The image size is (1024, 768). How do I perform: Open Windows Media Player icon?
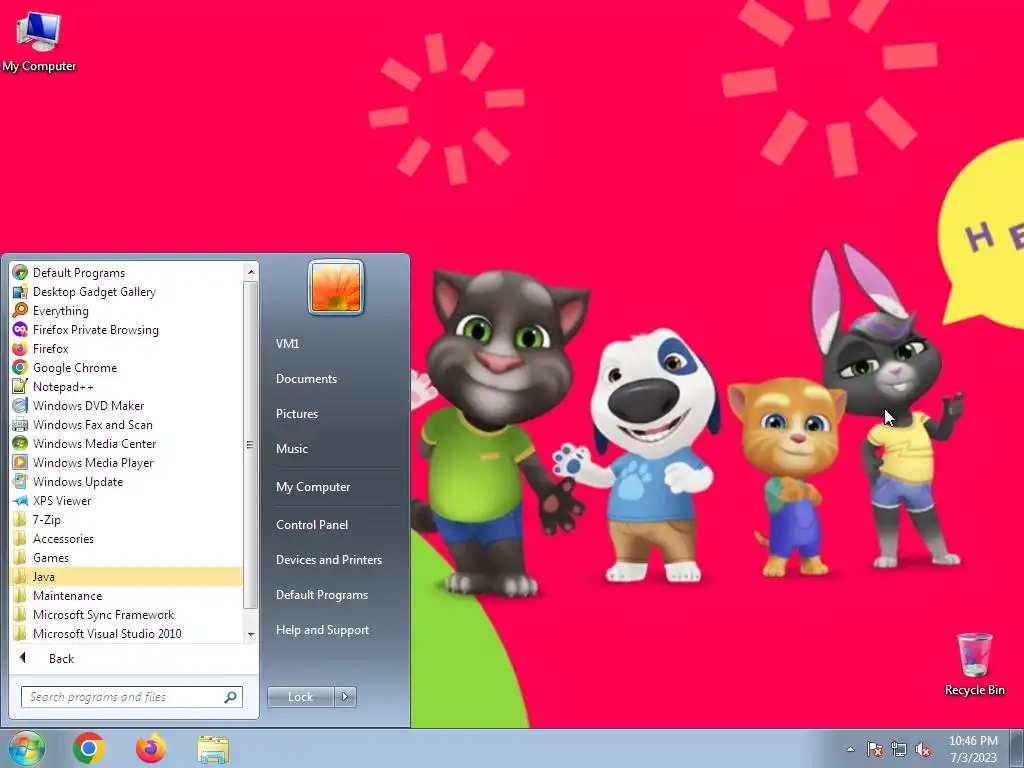click(20, 462)
